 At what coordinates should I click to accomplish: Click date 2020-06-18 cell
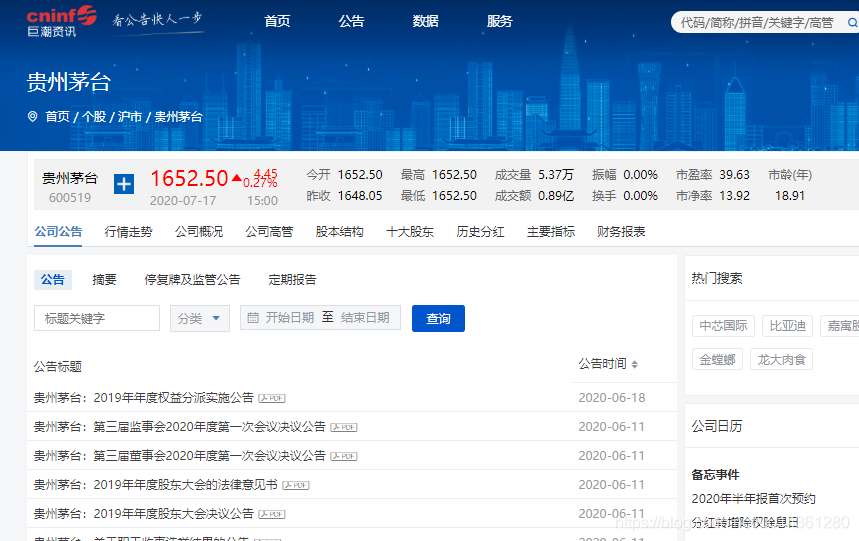click(x=612, y=398)
